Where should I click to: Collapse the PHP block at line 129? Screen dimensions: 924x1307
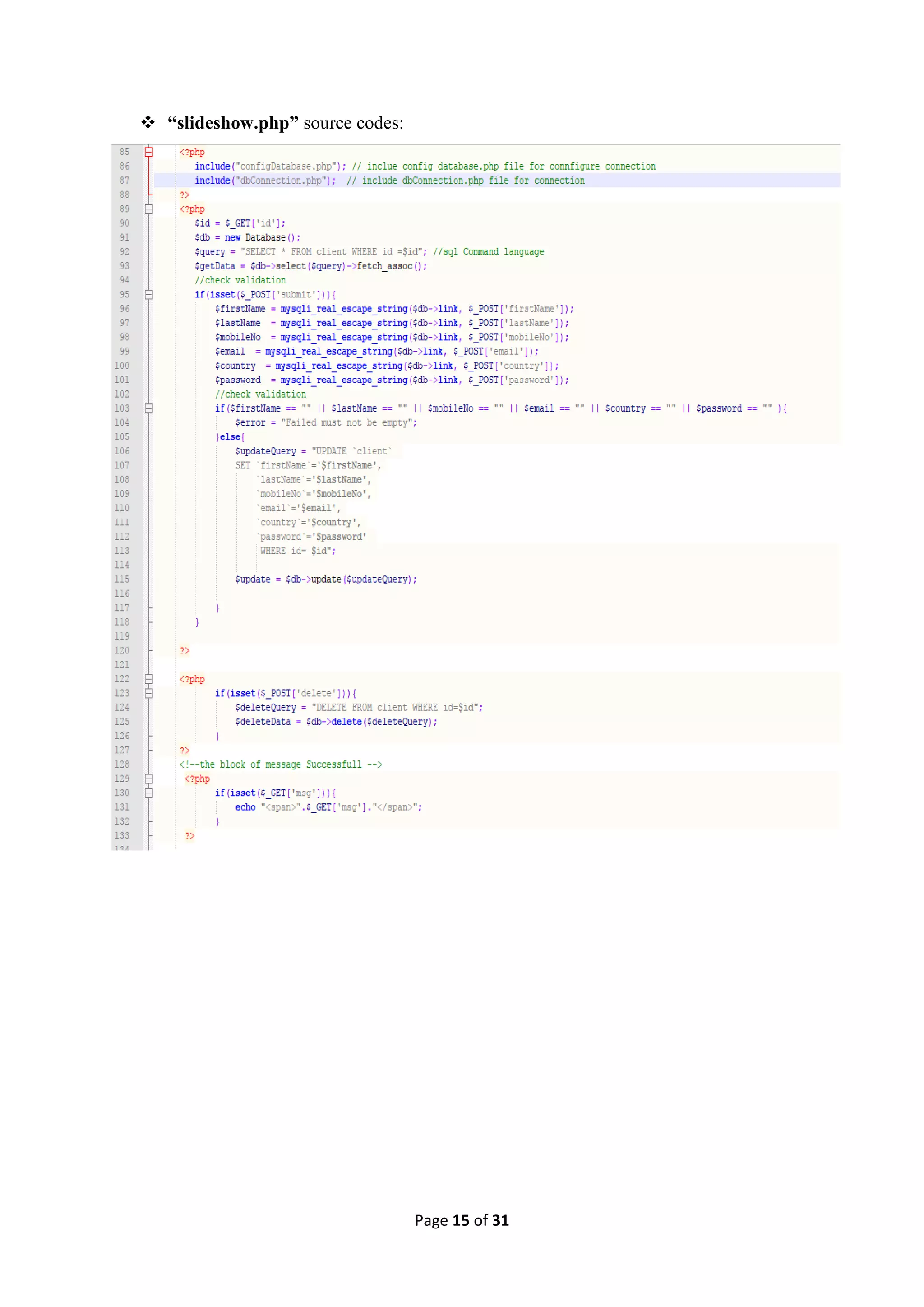tap(148, 778)
